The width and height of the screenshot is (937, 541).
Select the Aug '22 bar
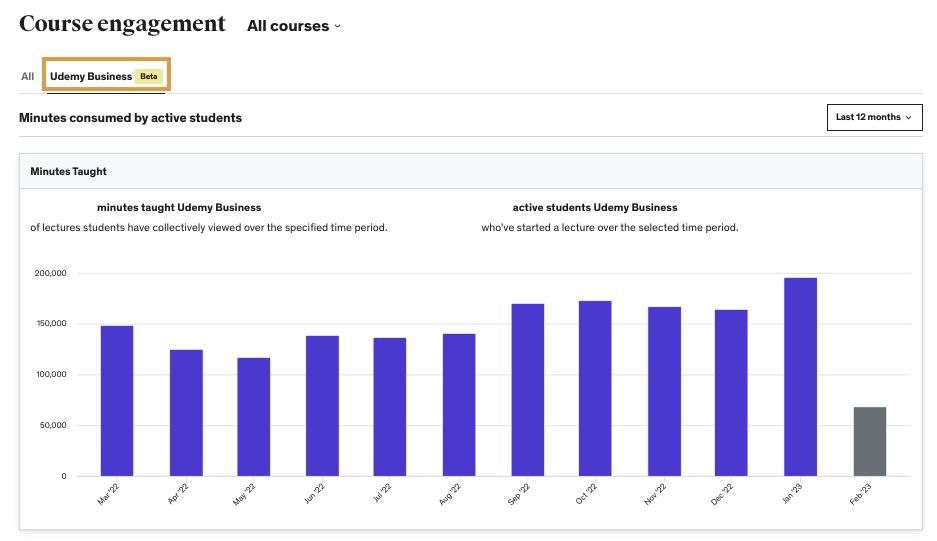tap(459, 405)
